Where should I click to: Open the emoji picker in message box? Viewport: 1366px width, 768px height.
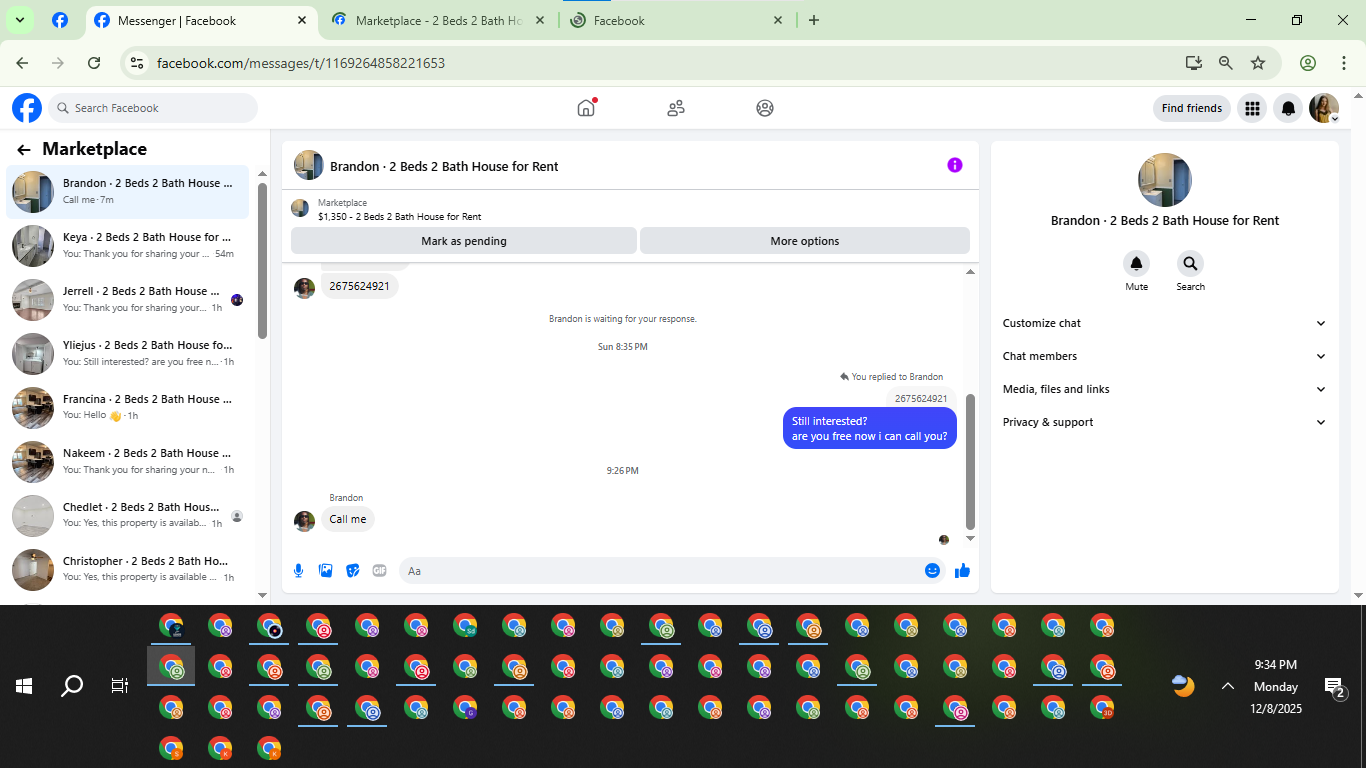pos(932,570)
